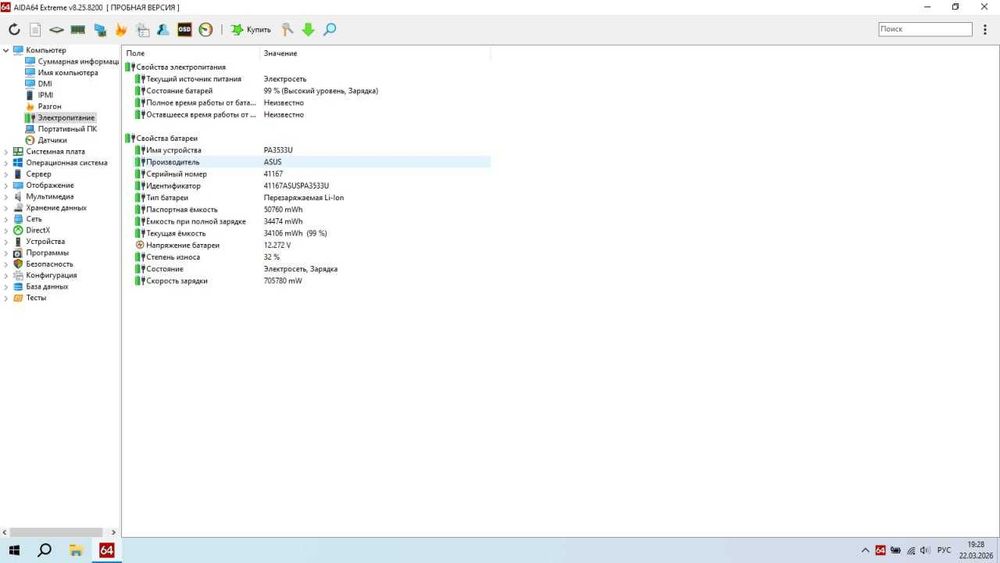Open the gauge sensor panel icon

tap(205, 29)
